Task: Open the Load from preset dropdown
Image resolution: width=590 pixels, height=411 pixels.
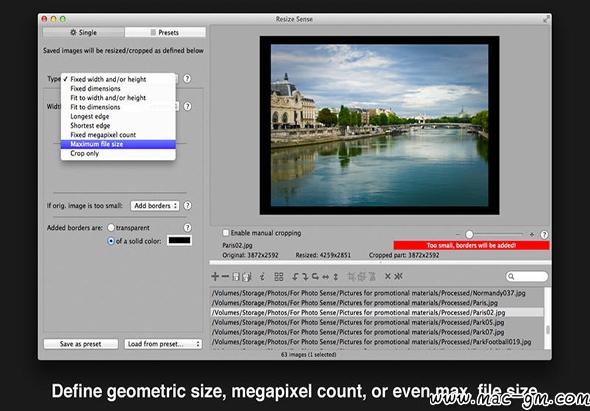Action: coord(163,344)
